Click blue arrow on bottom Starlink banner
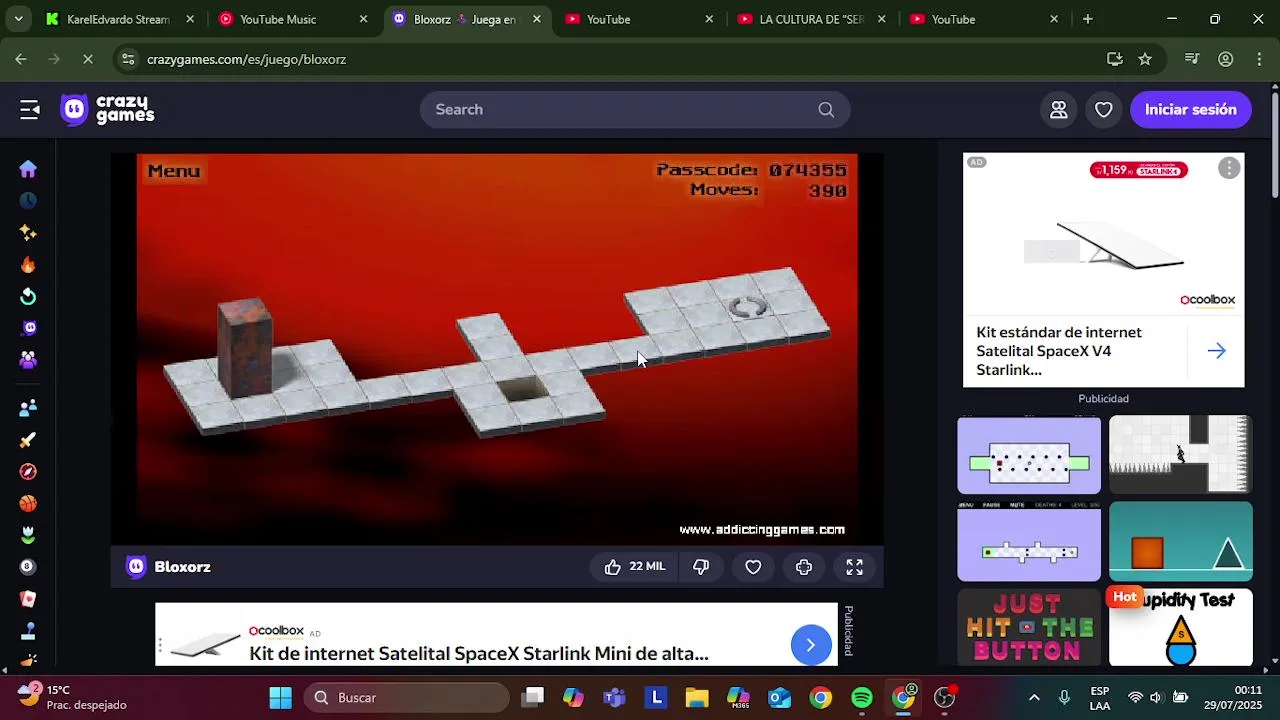Image resolution: width=1280 pixels, height=720 pixels. 811,644
